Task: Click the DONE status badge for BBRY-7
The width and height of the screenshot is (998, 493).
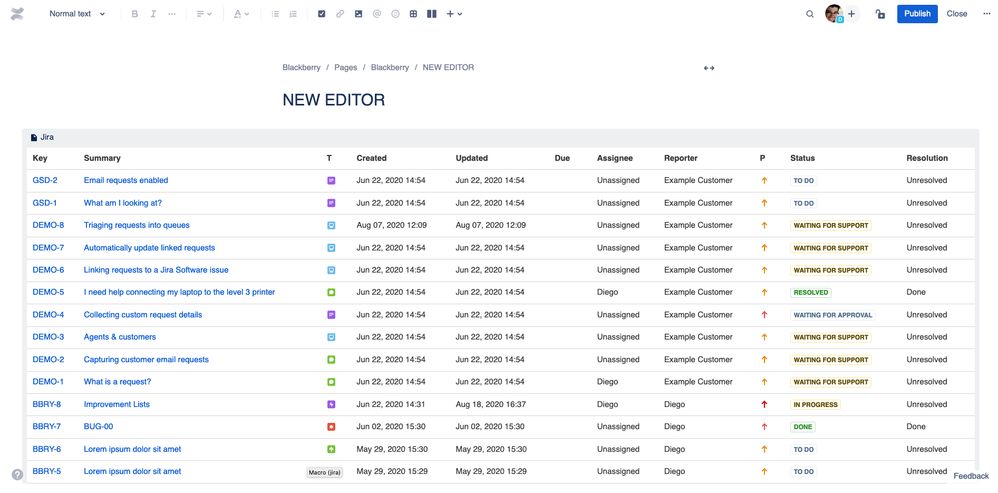Action: (x=803, y=427)
